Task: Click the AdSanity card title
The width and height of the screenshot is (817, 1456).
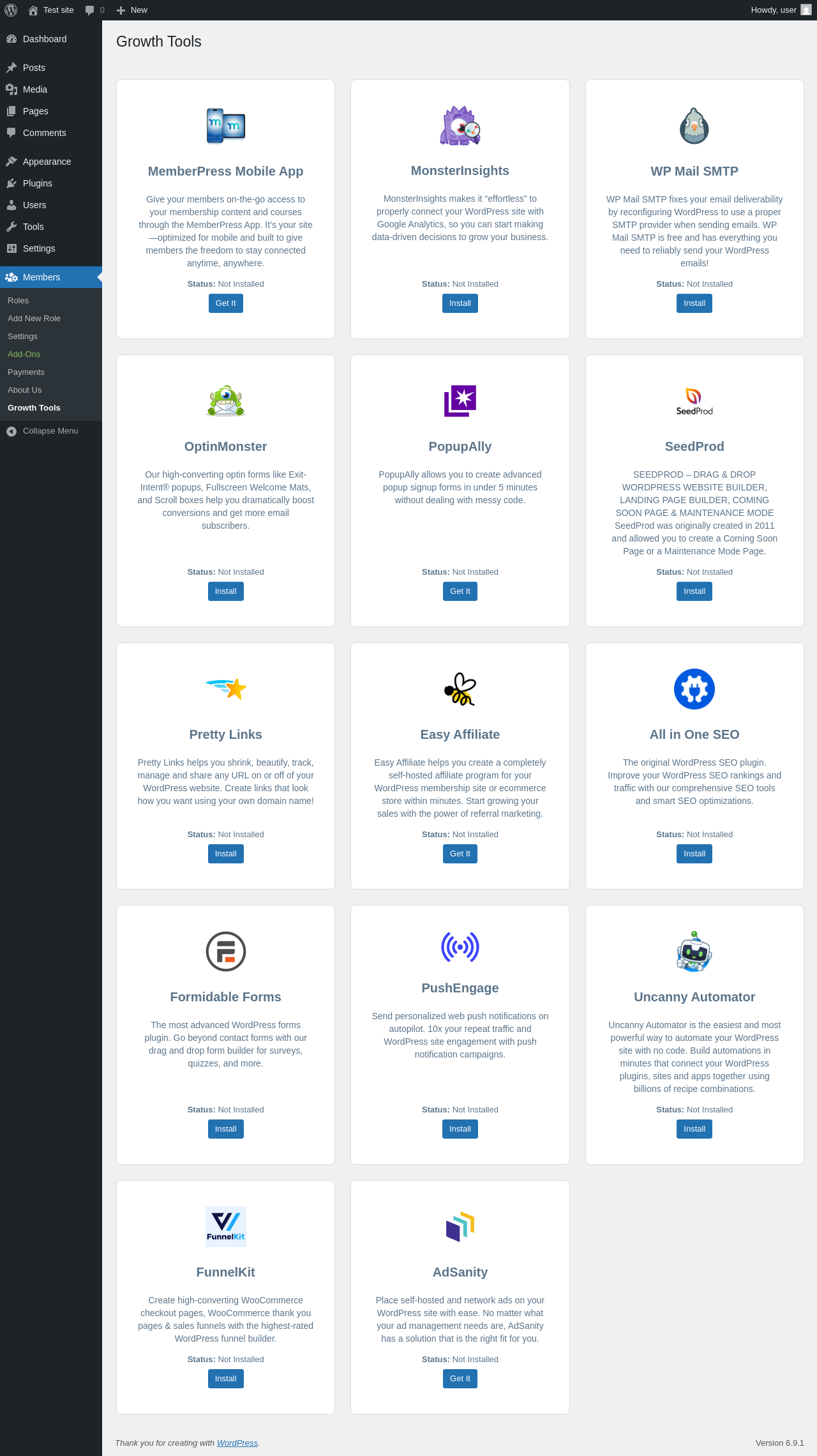Action: (460, 1272)
